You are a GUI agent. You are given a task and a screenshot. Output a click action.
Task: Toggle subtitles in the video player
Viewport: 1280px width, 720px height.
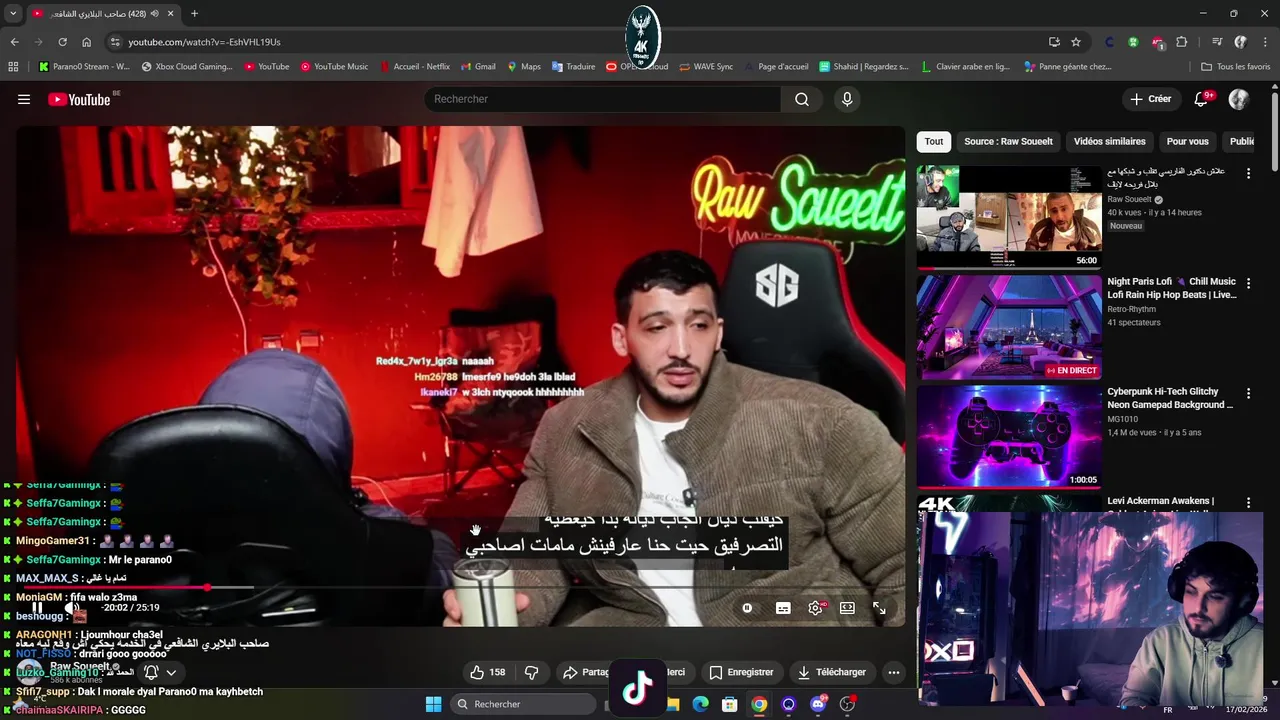(x=783, y=608)
